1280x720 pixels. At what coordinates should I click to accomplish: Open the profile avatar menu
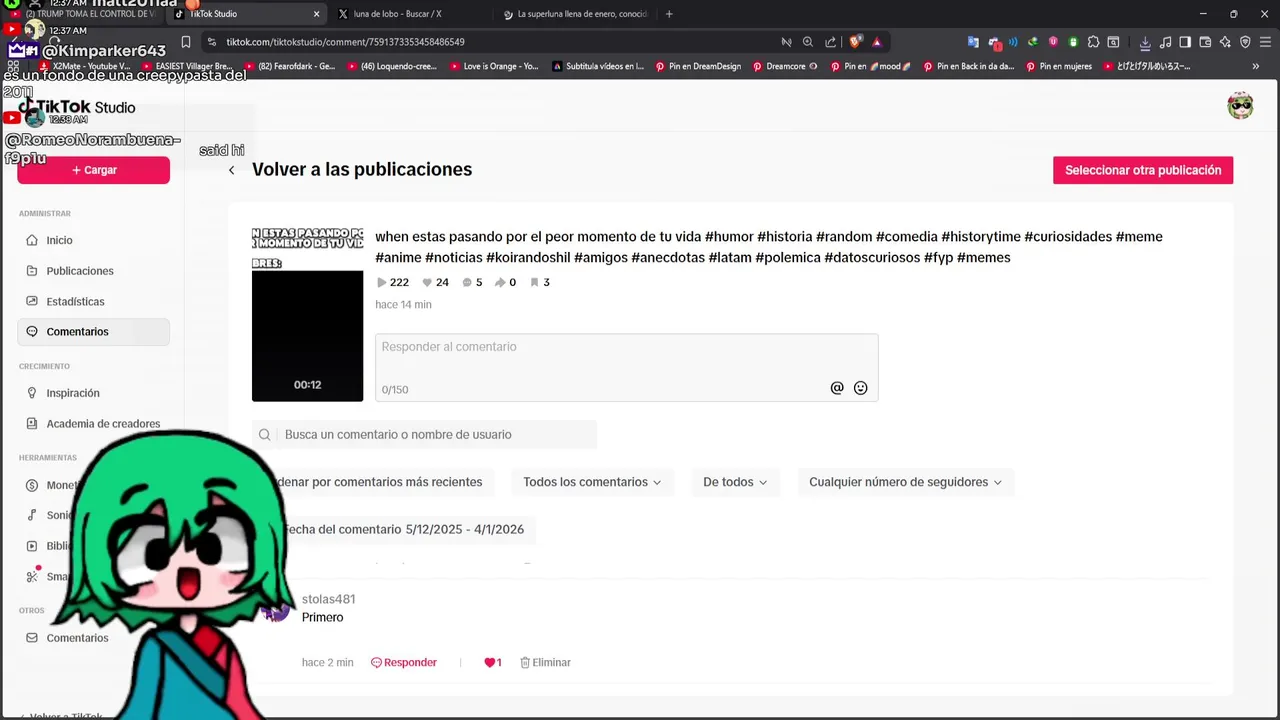pos(1240,106)
